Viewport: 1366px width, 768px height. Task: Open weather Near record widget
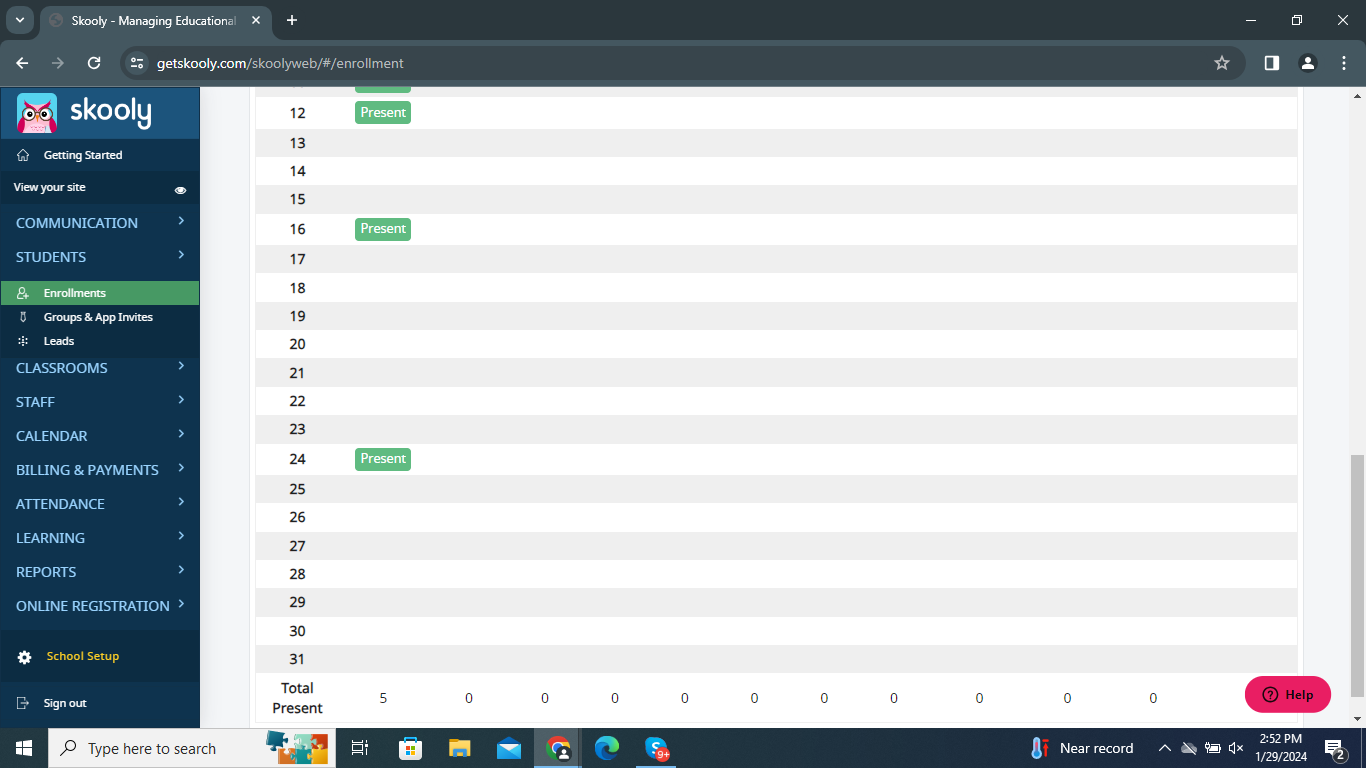(x=1082, y=748)
